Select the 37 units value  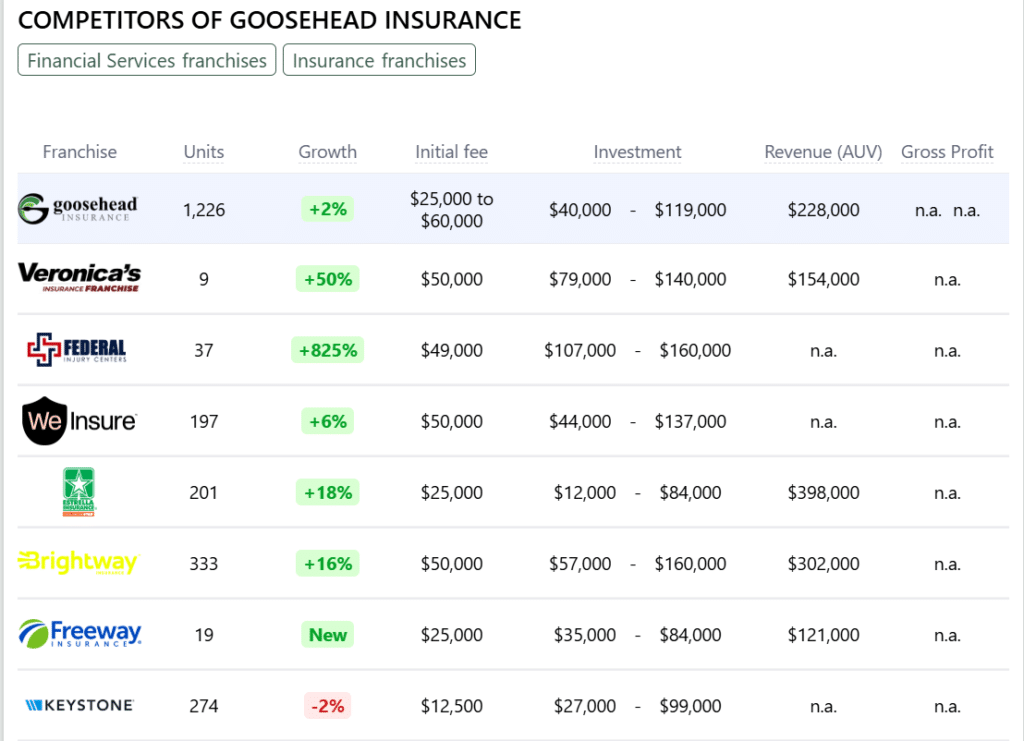[x=204, y=351]
